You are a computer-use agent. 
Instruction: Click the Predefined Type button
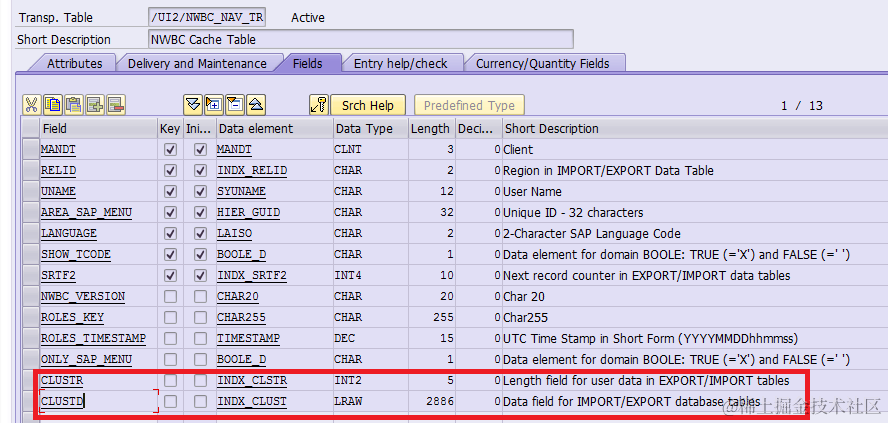(469, 105)
